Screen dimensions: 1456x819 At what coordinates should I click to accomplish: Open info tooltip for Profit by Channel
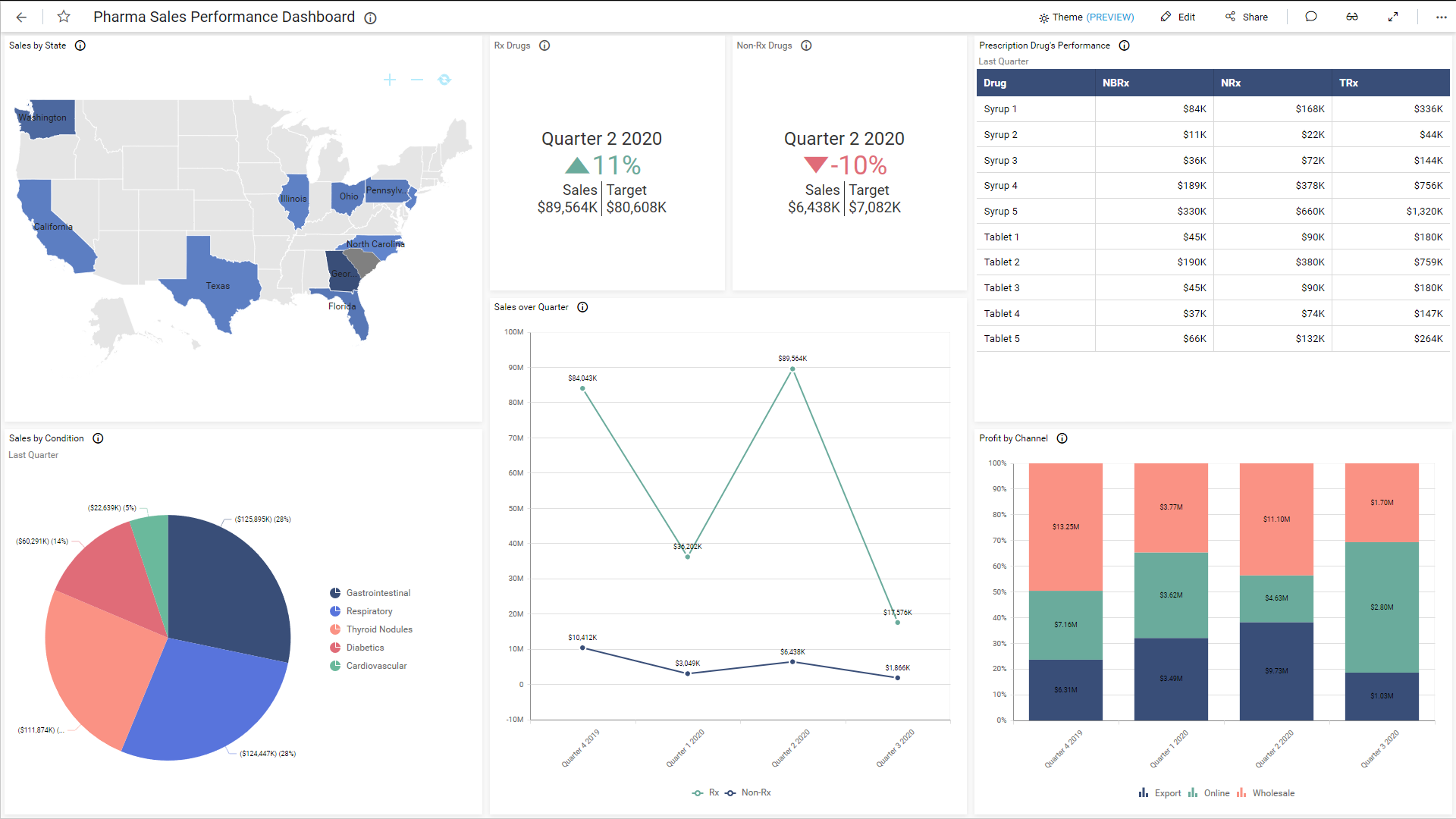pos(1062,438)
